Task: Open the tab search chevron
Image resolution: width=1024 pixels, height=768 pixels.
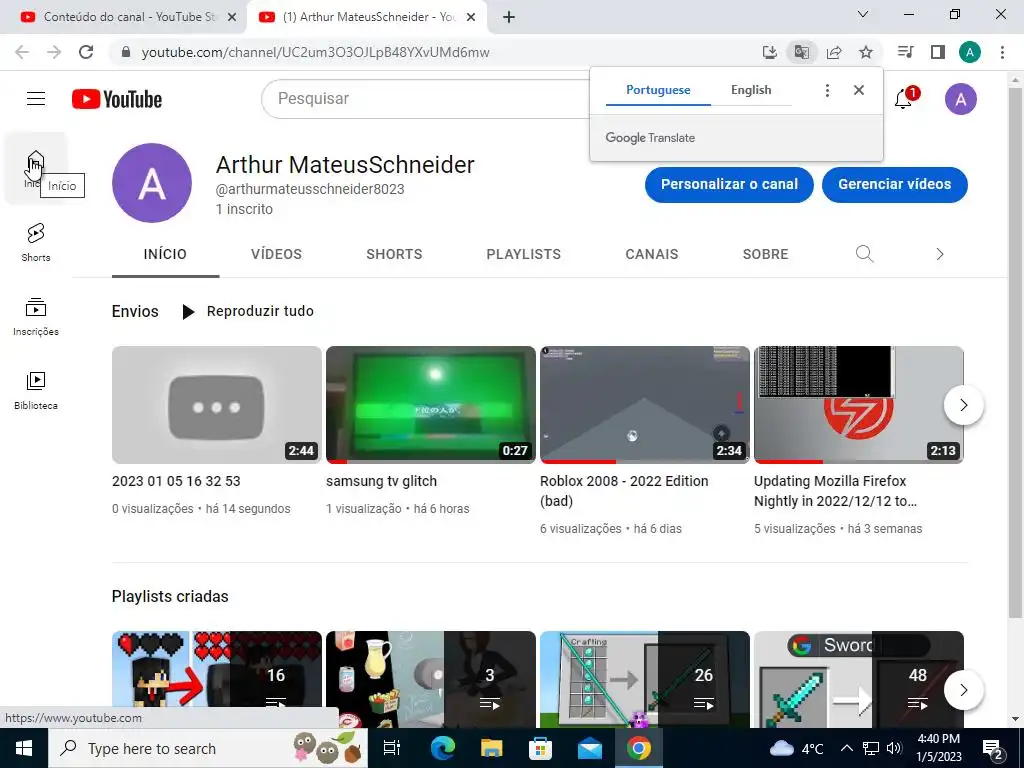Action: click(863, 14)
